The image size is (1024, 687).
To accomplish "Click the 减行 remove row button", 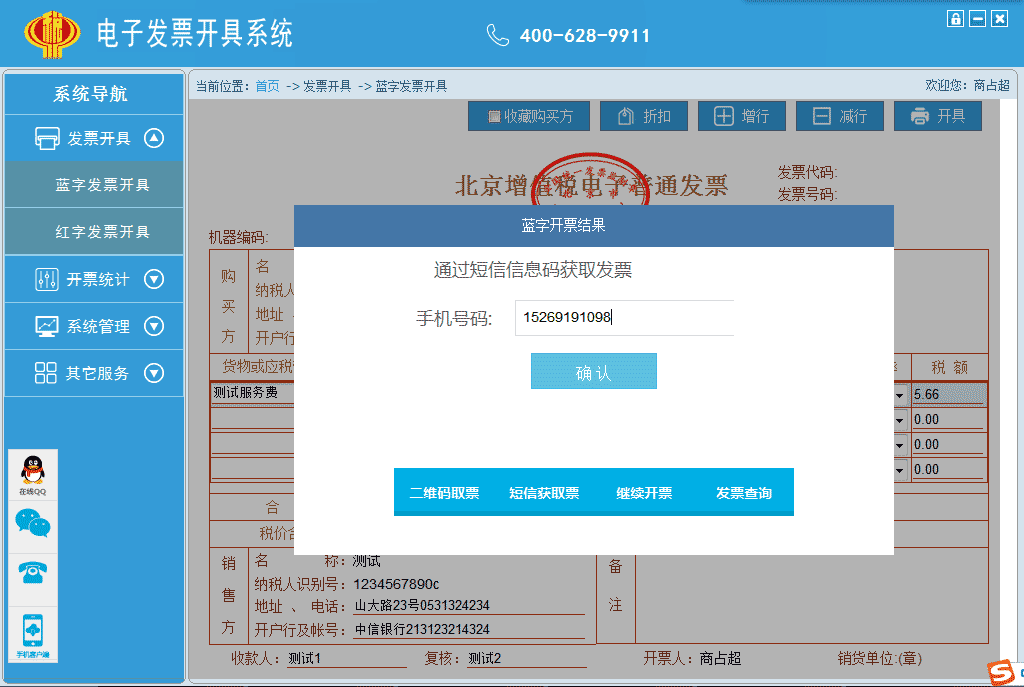I will point(839,116).
